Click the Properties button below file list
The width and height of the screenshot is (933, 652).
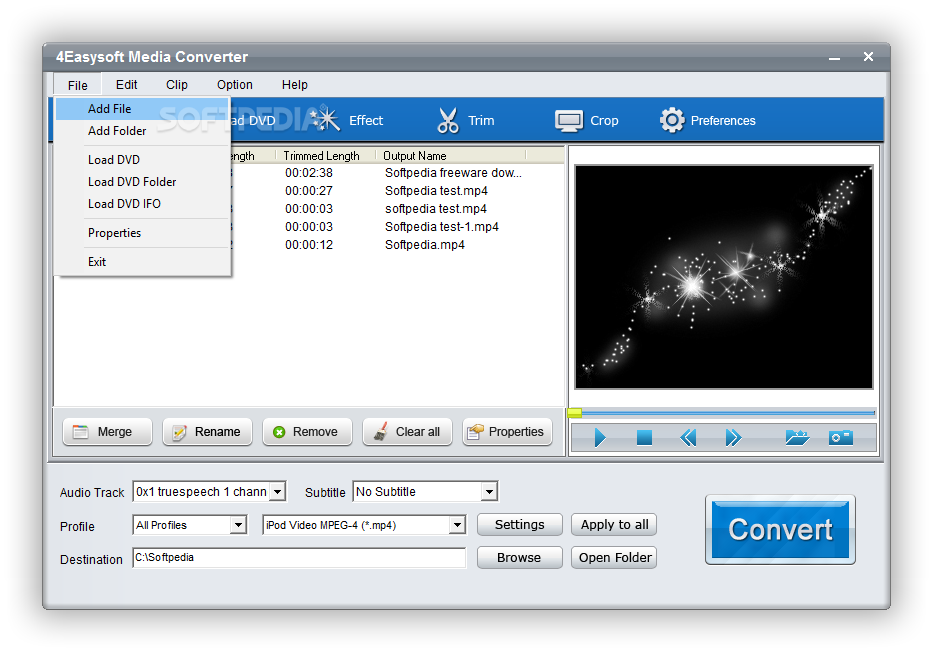pyautogui.click(x=507, y=432)
